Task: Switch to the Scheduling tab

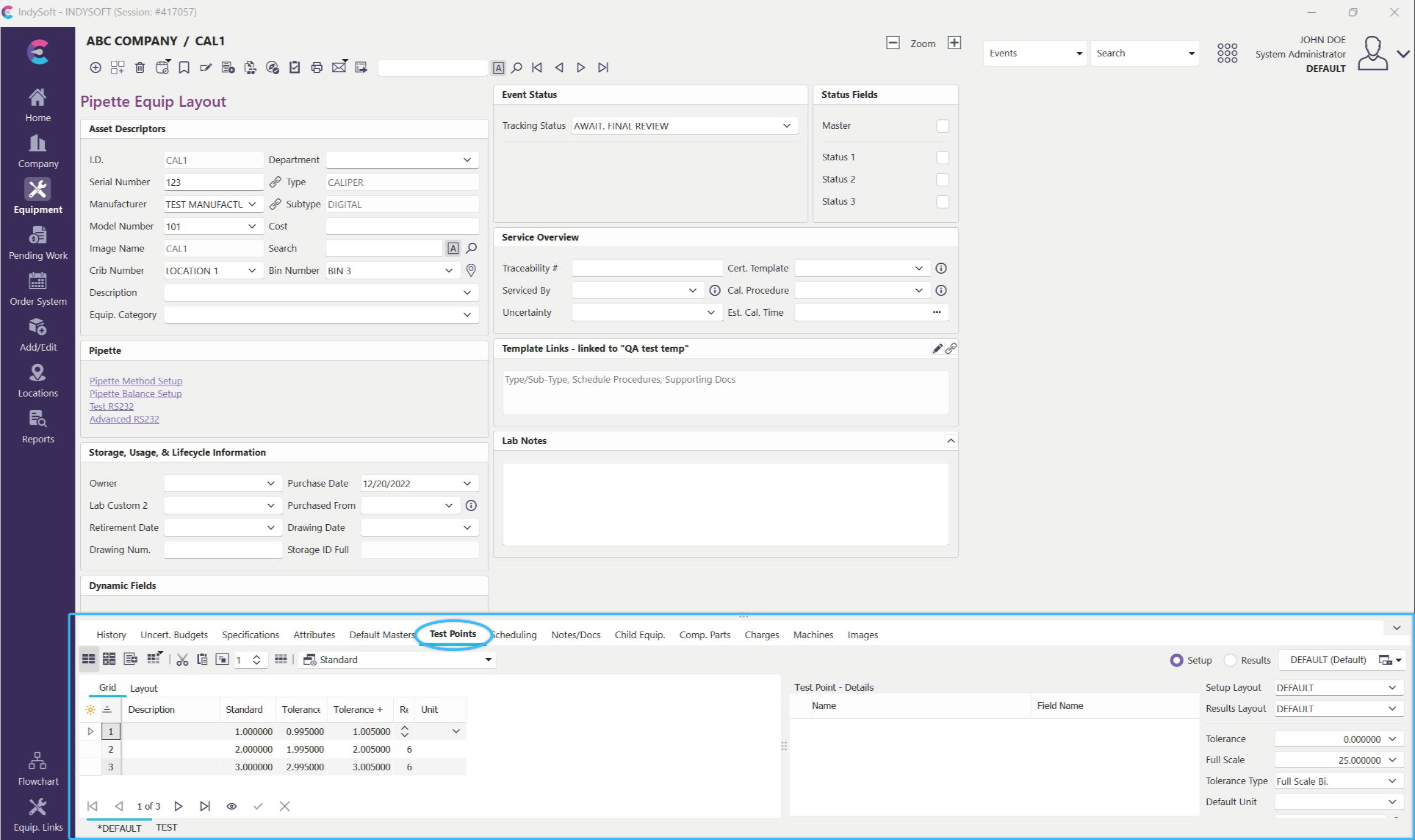Action: tap(514, 635)
